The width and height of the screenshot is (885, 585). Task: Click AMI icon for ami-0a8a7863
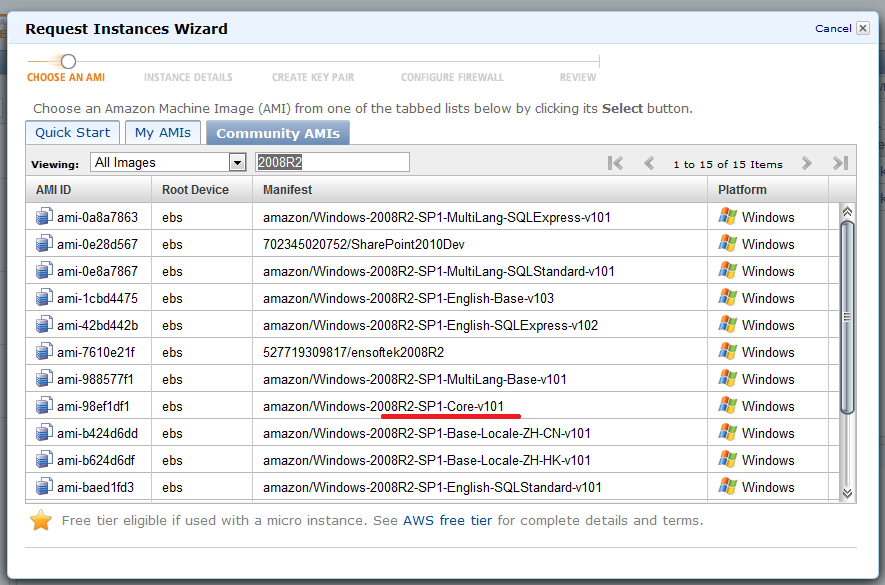(45, 216)
